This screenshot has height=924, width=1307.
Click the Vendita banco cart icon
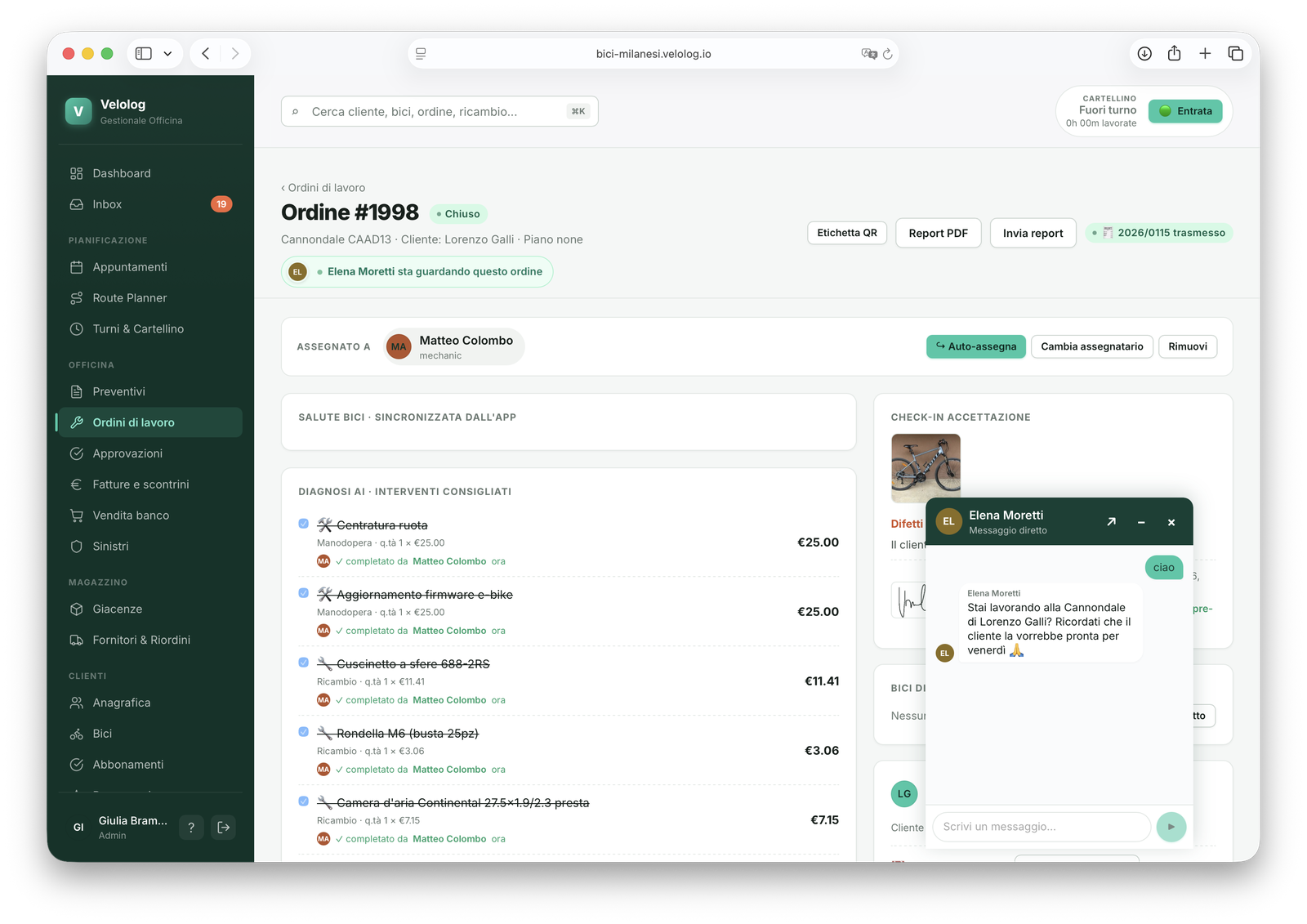coord(77,516)
